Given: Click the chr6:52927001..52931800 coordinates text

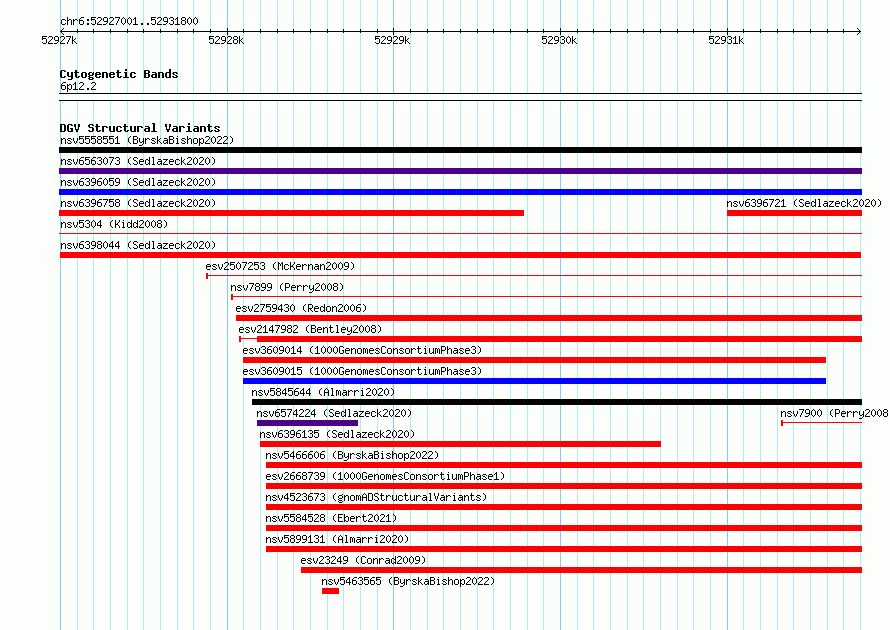Looking at the screenshot, I should click(129, 21).
